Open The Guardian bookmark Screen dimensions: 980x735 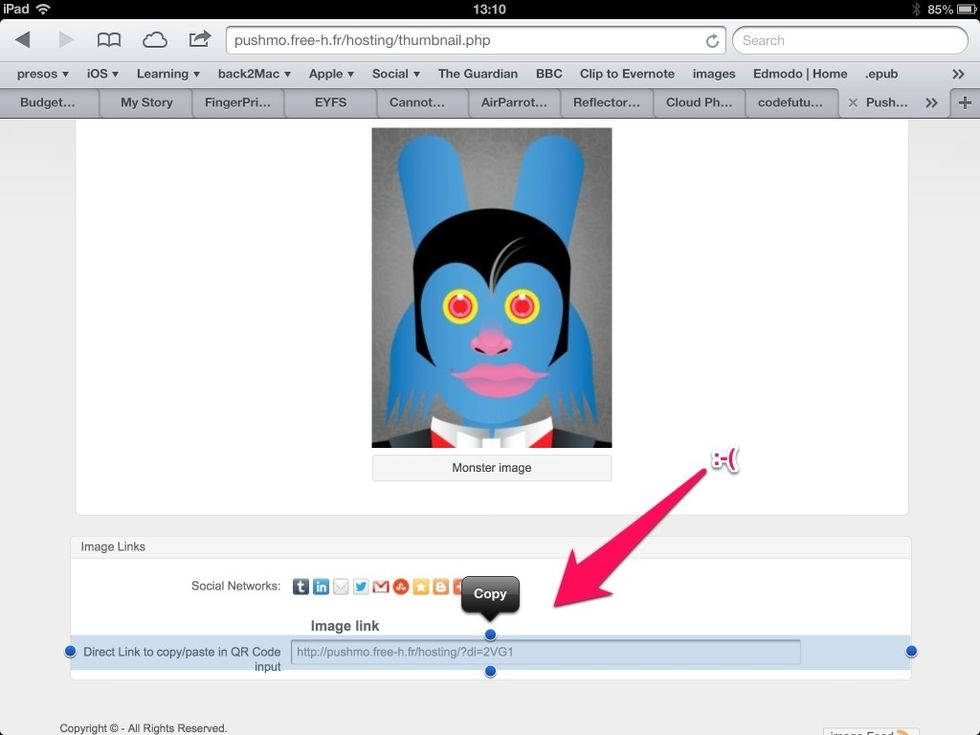pyautogui.click(x=478, y=74)
